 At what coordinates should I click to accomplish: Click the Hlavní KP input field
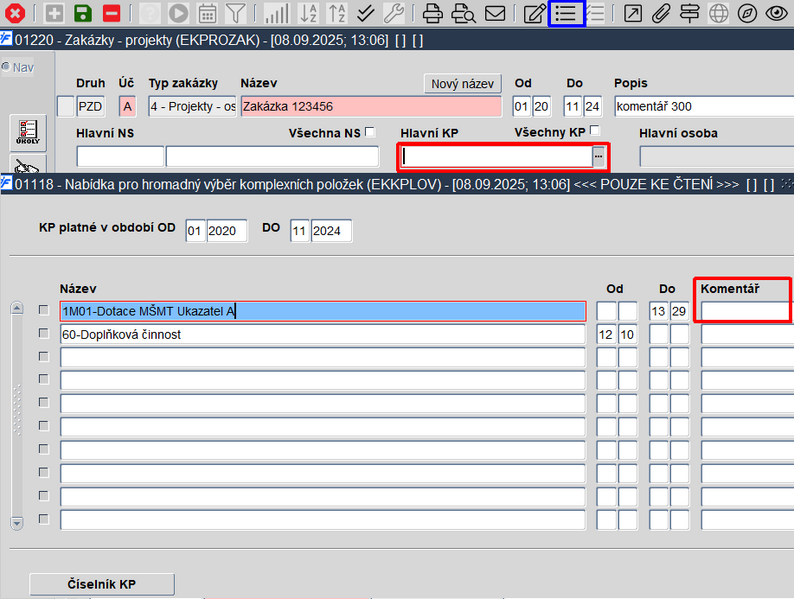[496, 156]
